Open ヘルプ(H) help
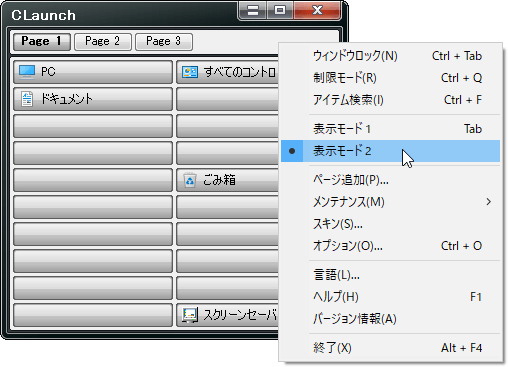 point(390,297)
